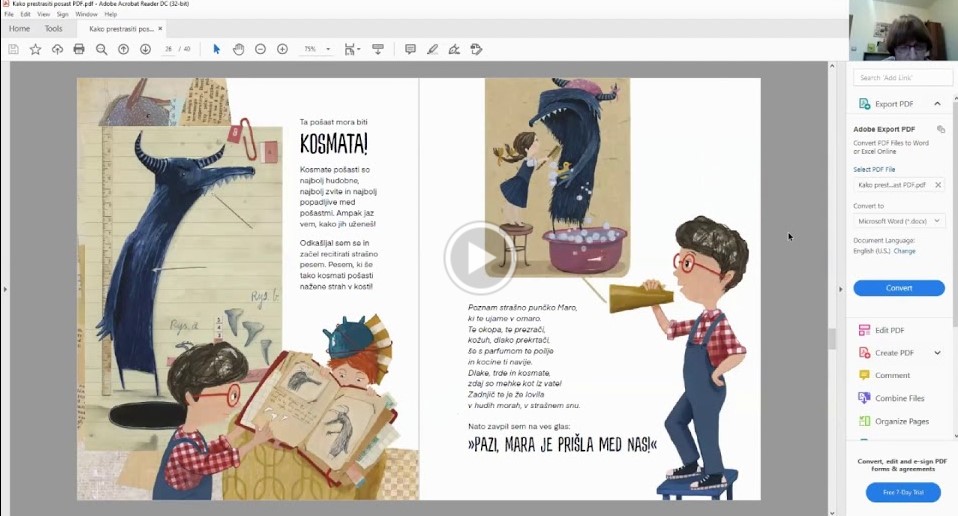Screen dimensions: 958x516
Task: Add a sticky note comment icon
Action: point(411,49)
